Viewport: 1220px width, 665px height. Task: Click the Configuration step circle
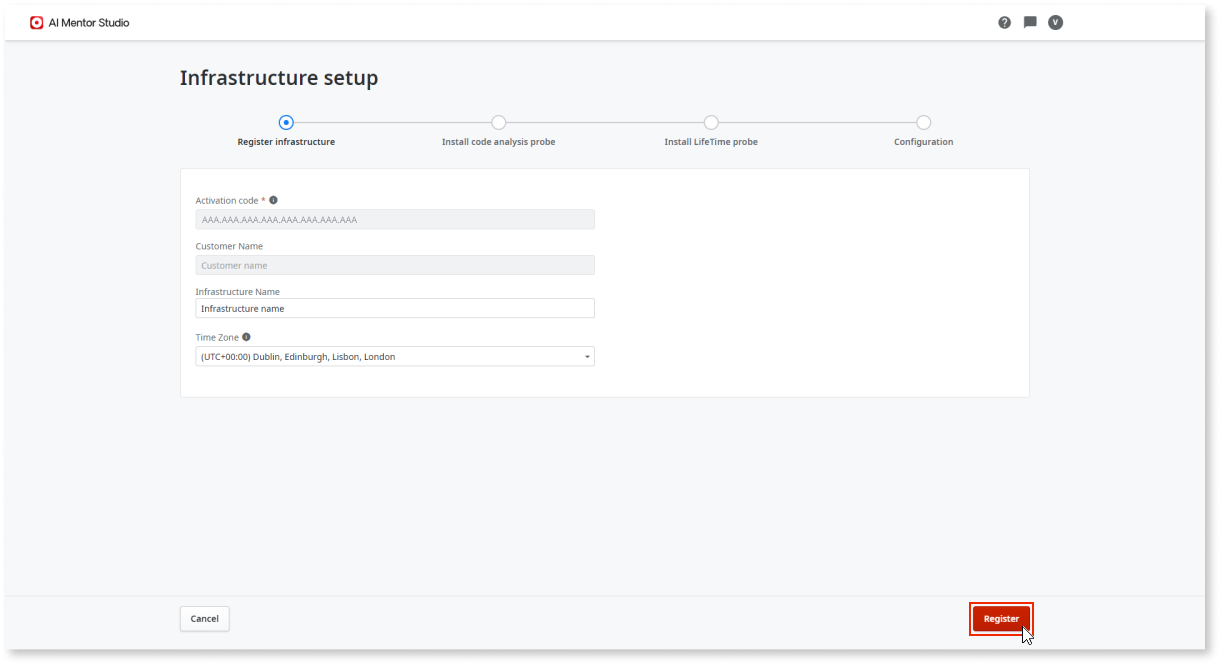coord(923,121)
